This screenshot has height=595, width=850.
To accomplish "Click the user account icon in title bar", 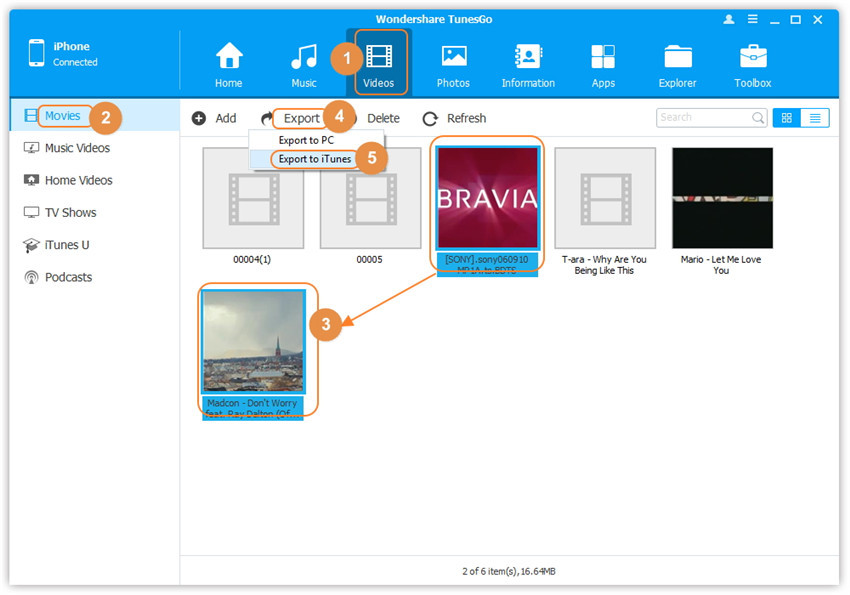I will tap(727, 19).
